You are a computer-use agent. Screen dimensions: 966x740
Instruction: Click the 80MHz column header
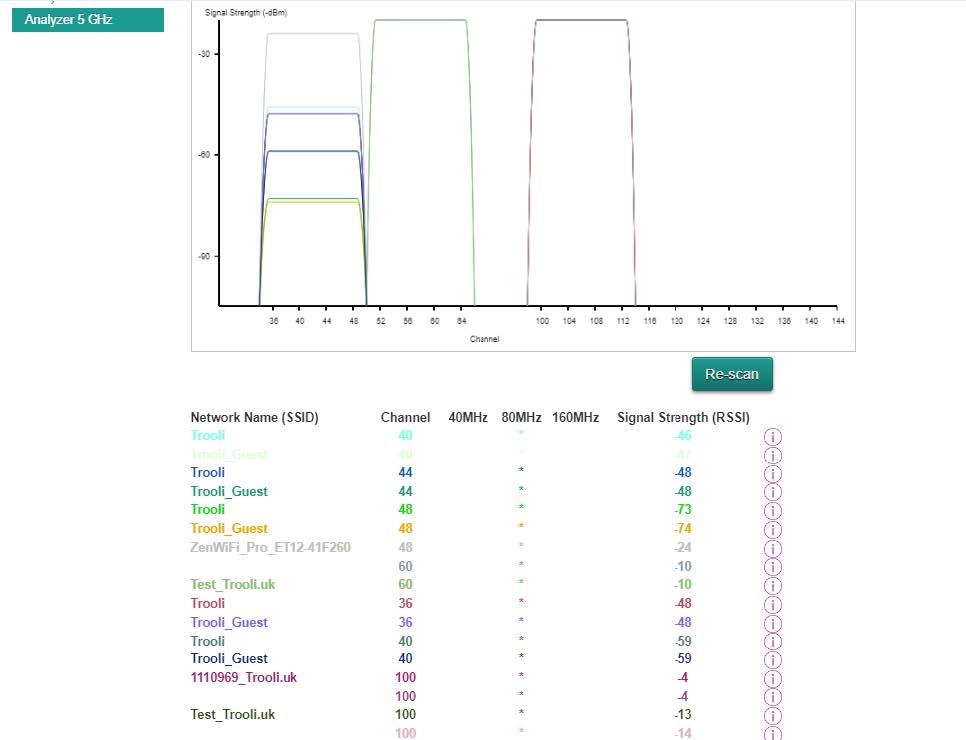(521, 418)
